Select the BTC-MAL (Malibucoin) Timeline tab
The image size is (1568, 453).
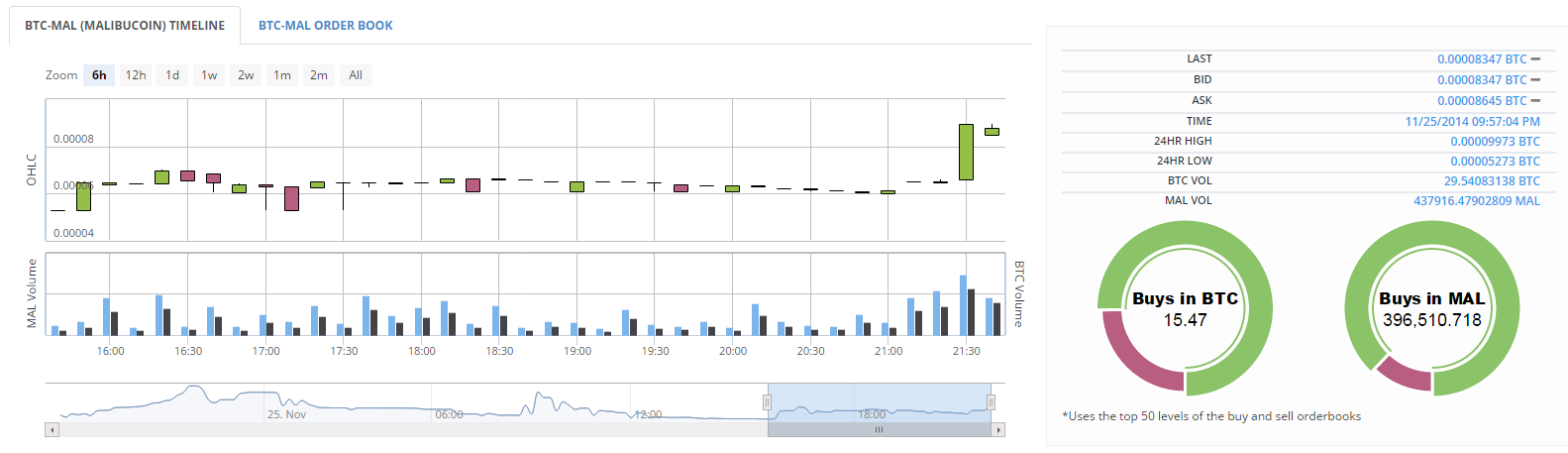(x=125, y=25)
